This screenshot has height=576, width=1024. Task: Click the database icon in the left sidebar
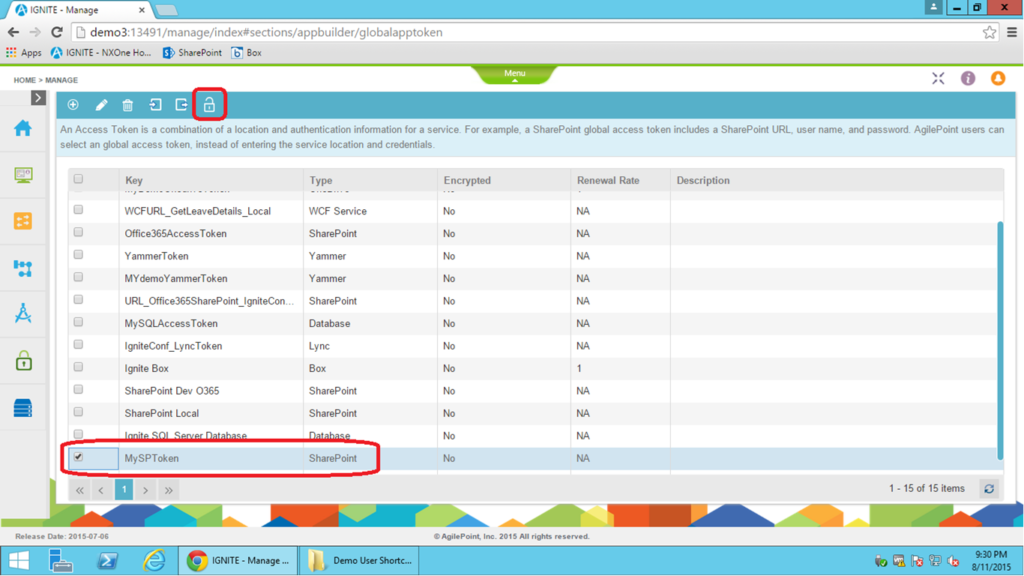pyautogui.click(x=22, y=407)
